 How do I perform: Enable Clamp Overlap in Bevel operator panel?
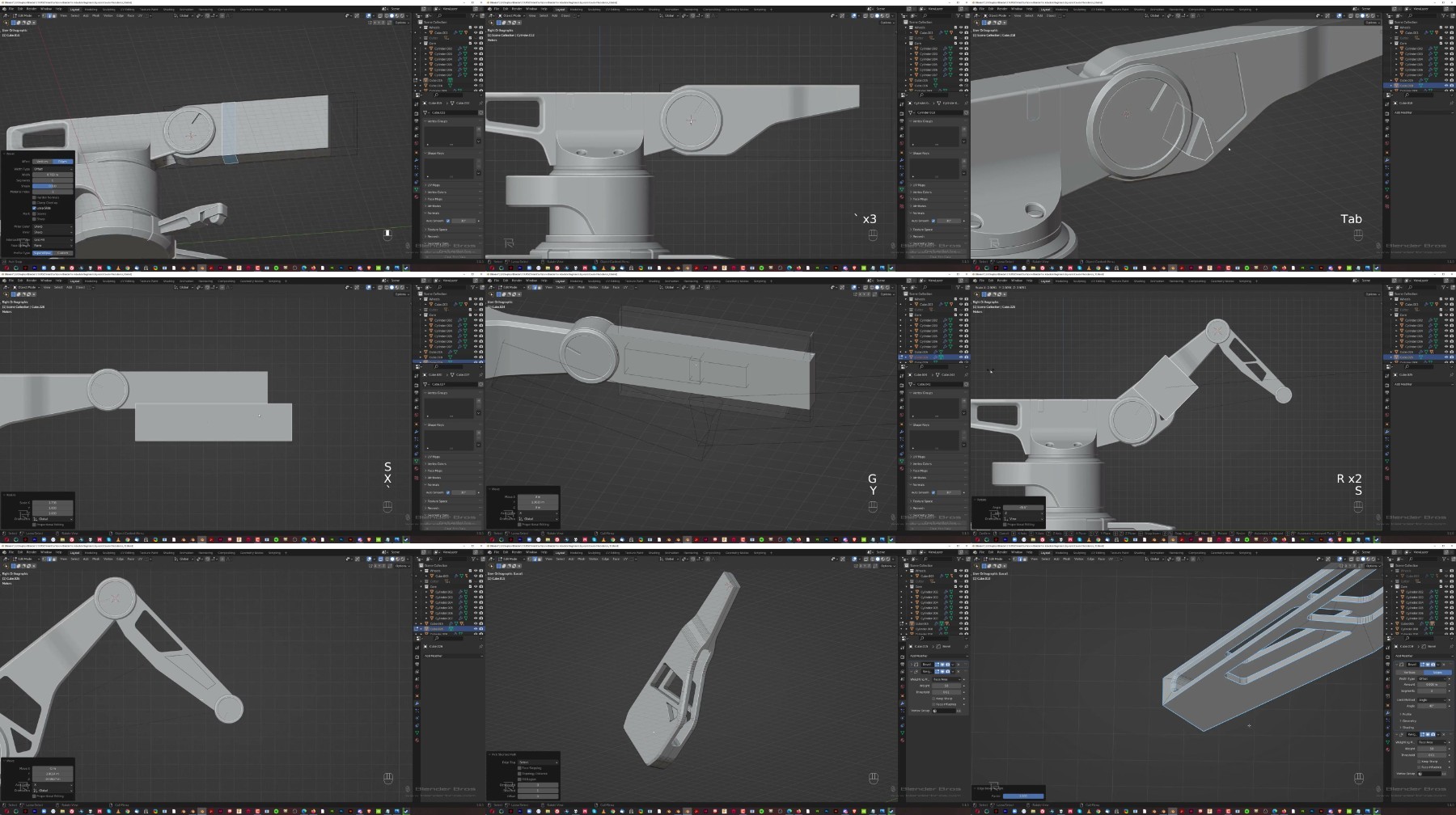coord(34,202)
